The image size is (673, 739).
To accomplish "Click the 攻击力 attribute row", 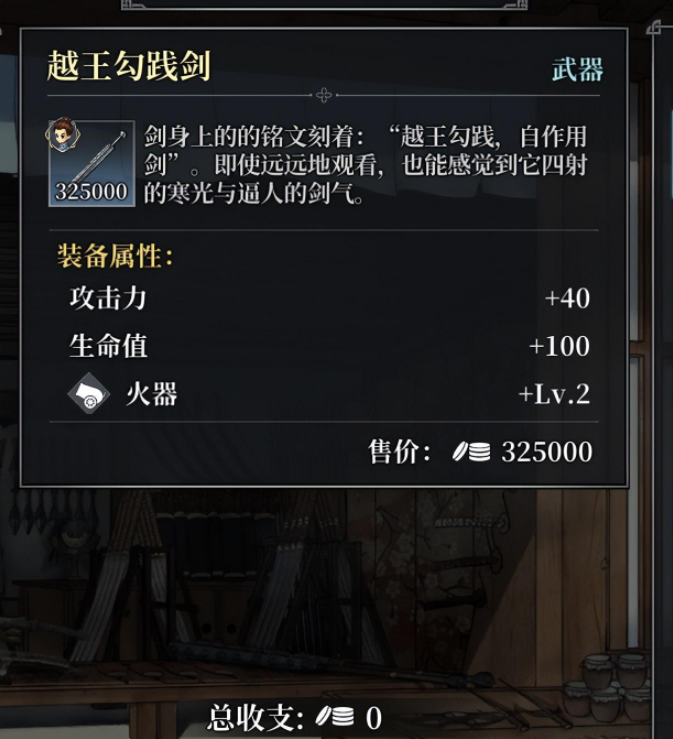I will point(329,298).
